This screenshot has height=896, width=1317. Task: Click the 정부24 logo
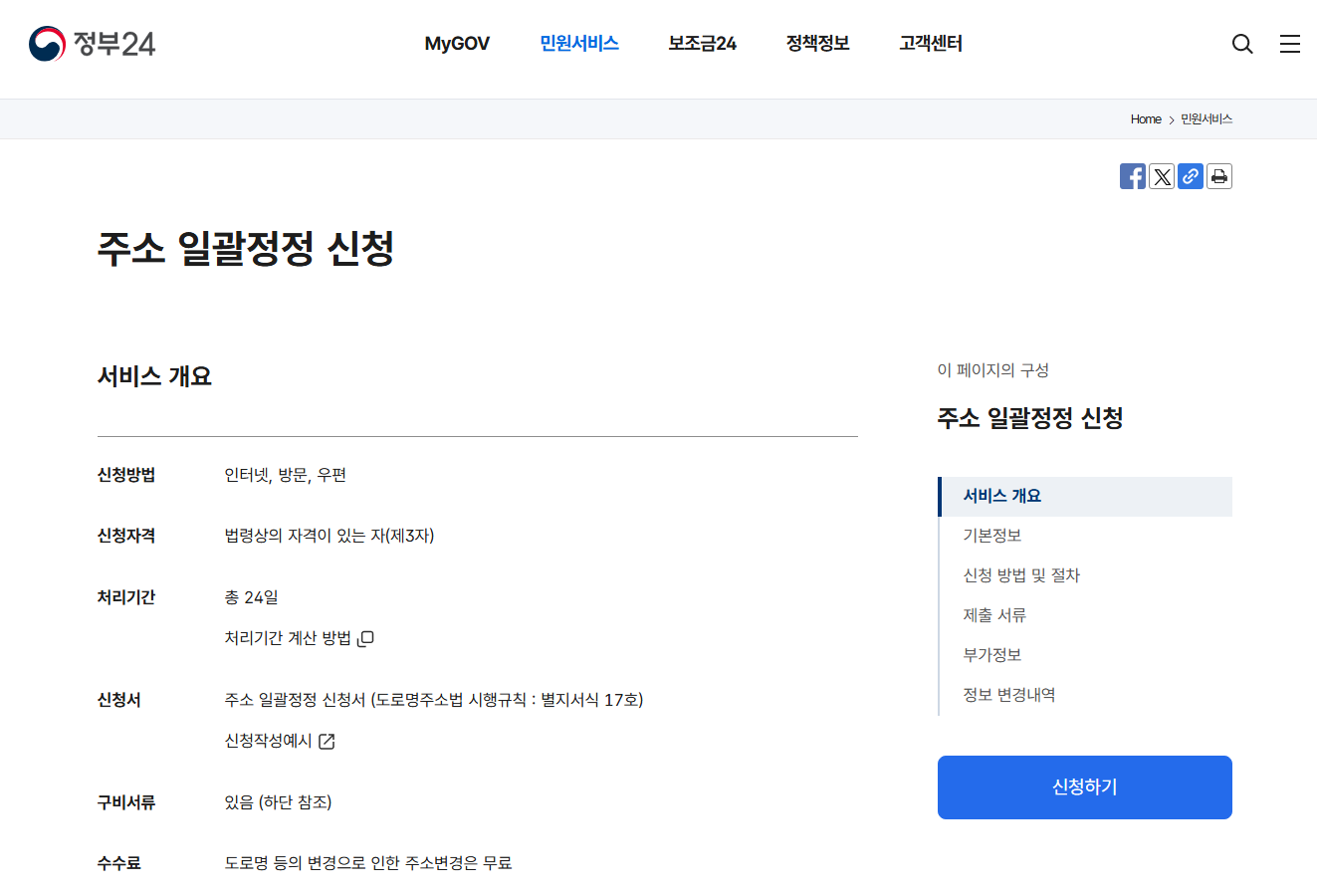(92, 43)
